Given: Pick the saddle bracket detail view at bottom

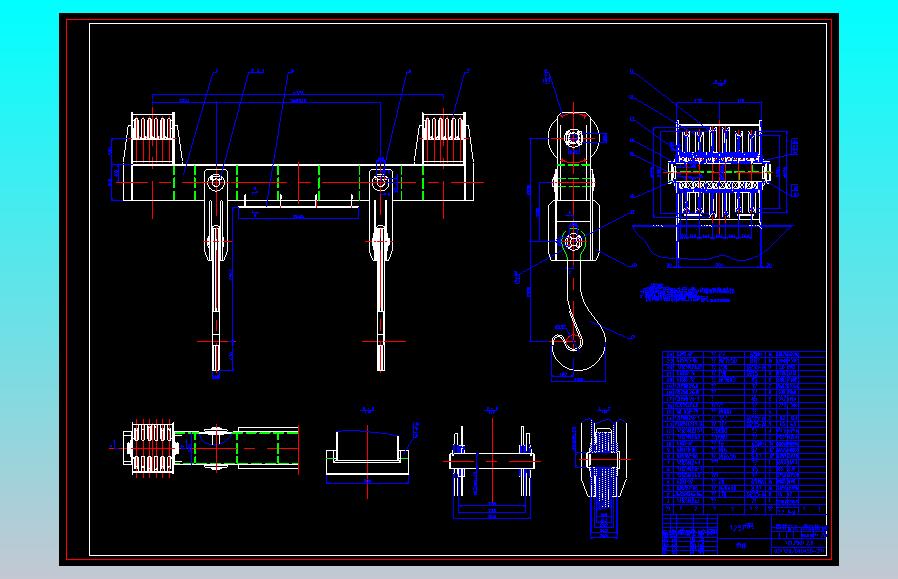Looking at the screenshot, I should click(367, 454).
